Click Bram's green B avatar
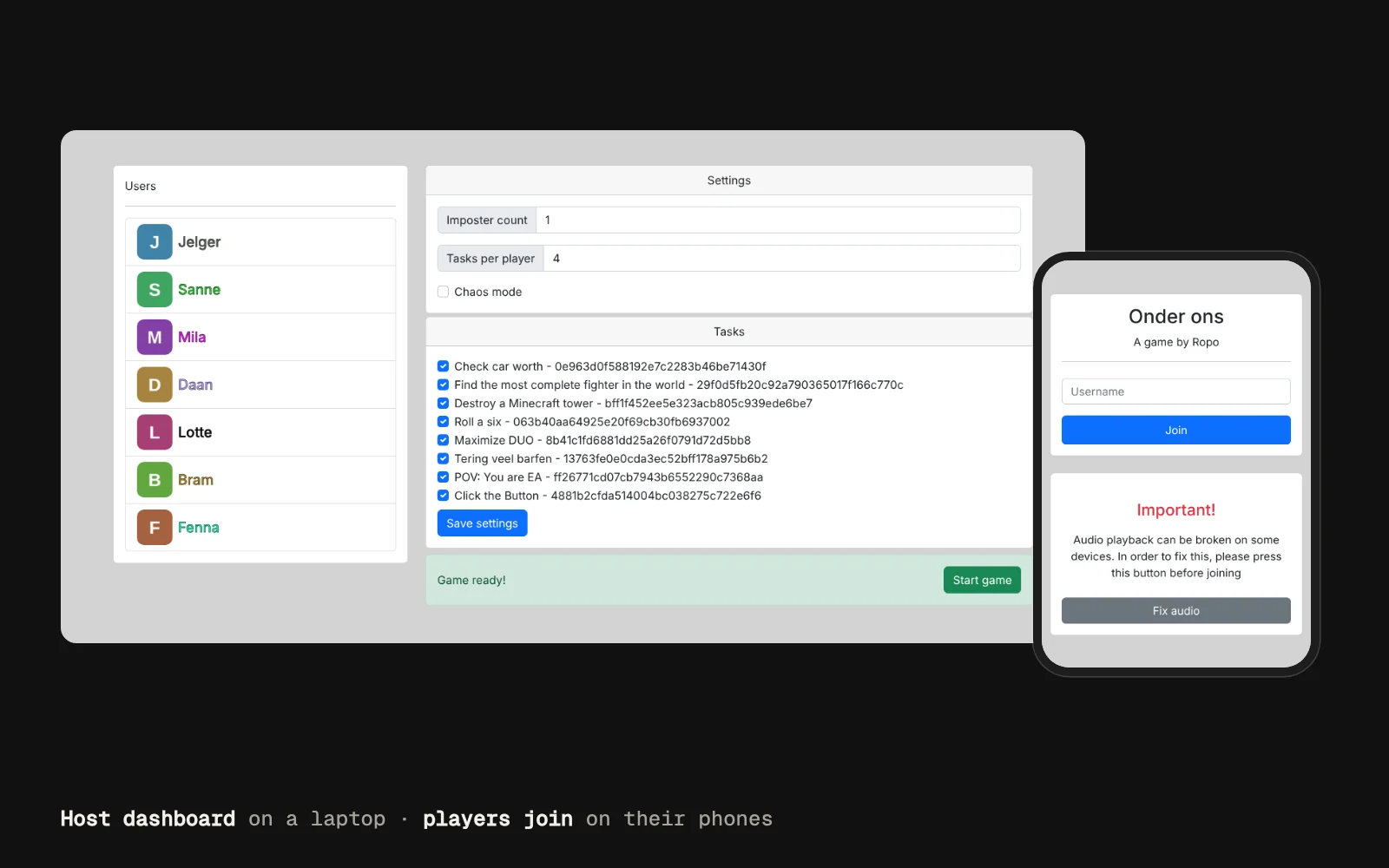 [155, 480]
